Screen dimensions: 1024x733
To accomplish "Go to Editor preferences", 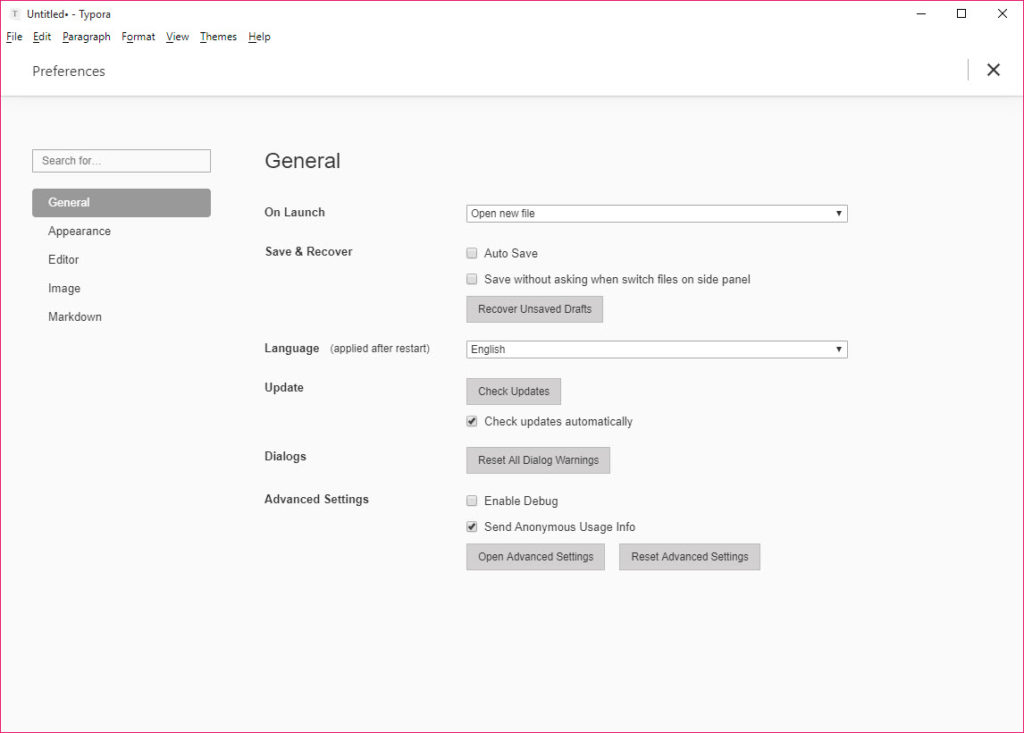I will pyautogui.click(x=63, y=260).
